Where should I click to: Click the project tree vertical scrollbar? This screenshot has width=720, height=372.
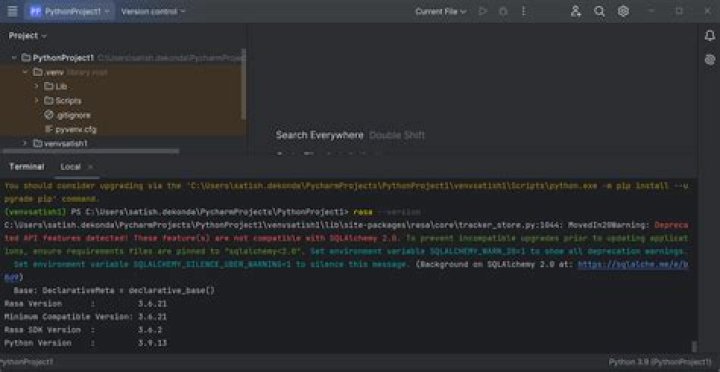tap(244, 85)
